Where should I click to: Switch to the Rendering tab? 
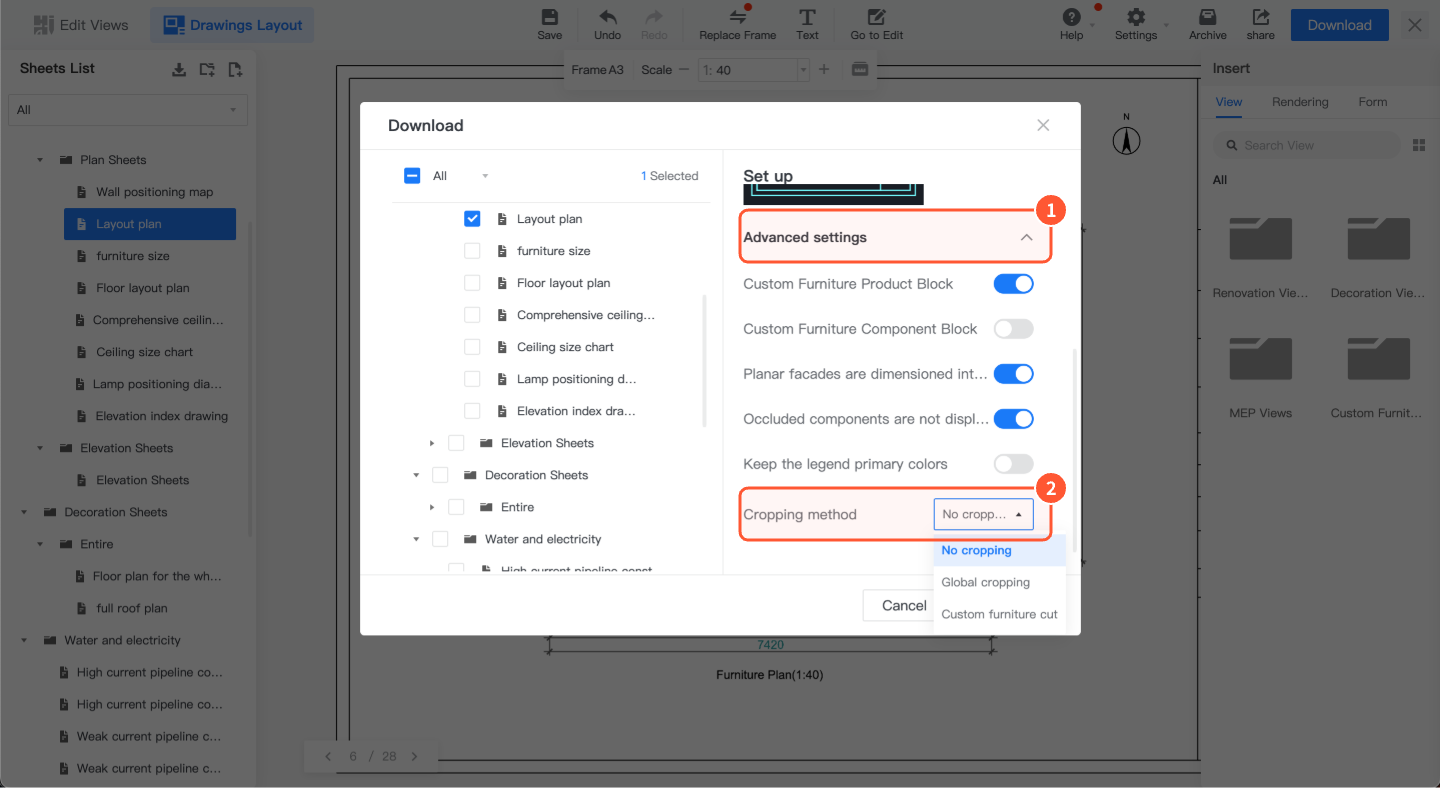[1300, 102]
